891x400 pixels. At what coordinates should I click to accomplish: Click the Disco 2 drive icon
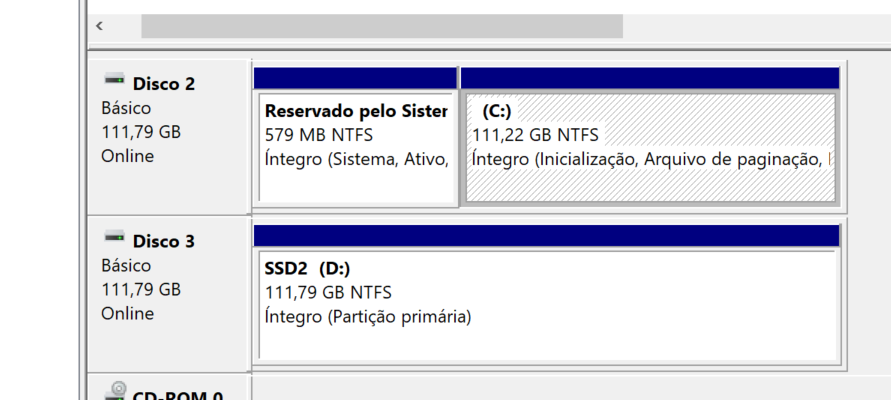click(114, 80)
